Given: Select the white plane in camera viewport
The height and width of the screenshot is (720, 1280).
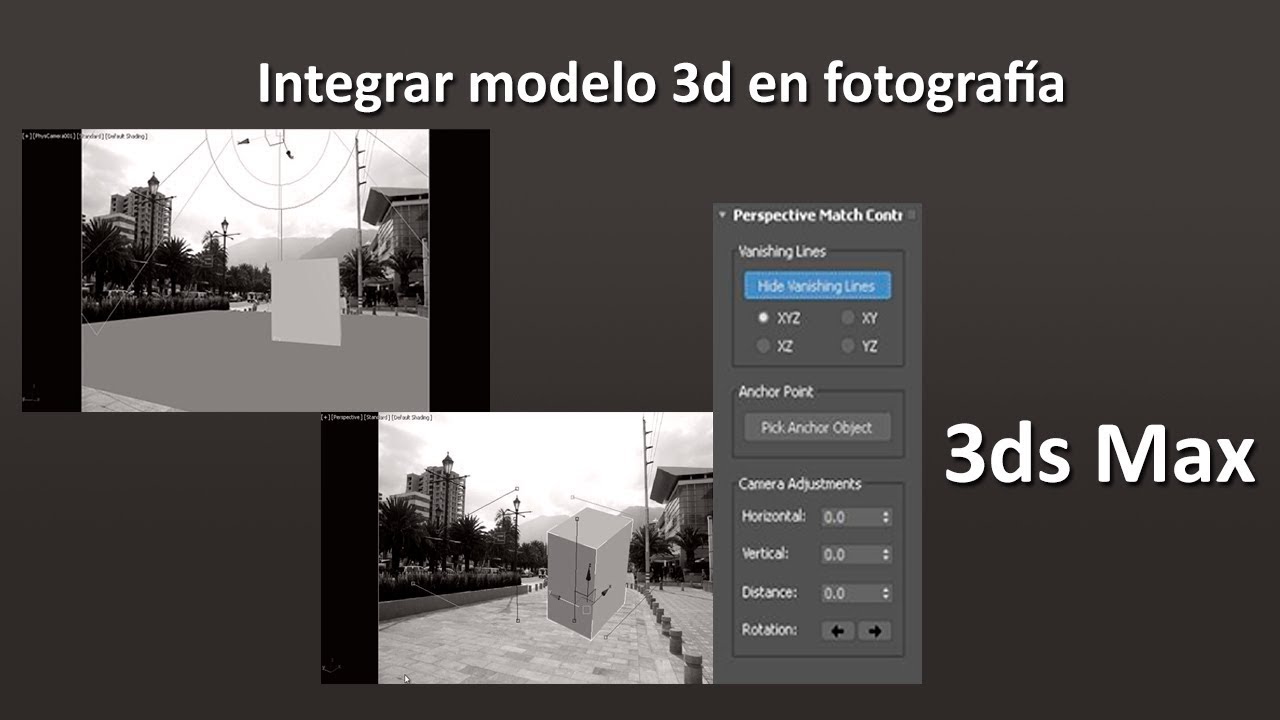Looking at the screenshot, I should point(306,302).
